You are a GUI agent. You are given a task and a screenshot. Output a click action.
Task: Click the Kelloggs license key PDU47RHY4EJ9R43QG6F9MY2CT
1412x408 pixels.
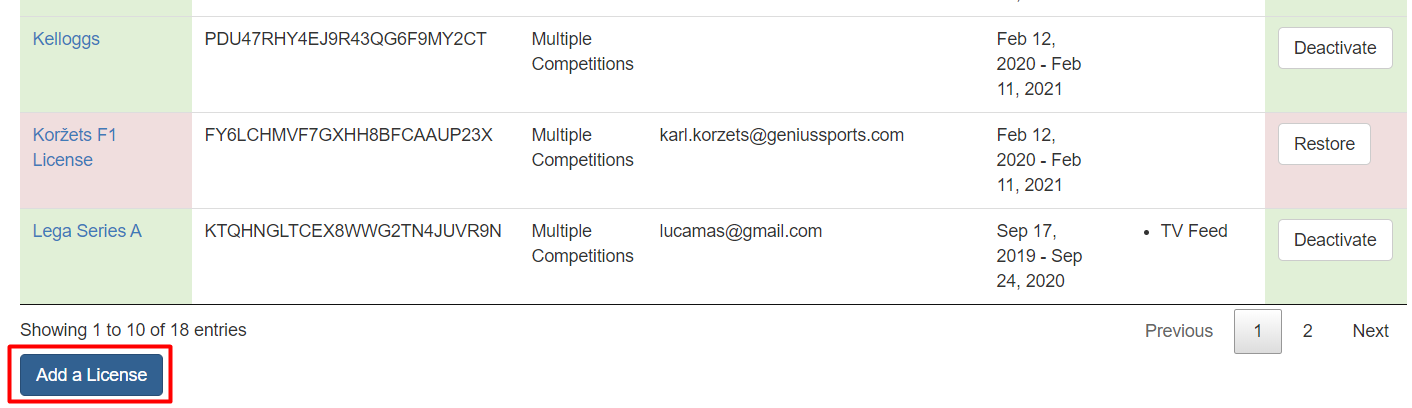point(345,39)
